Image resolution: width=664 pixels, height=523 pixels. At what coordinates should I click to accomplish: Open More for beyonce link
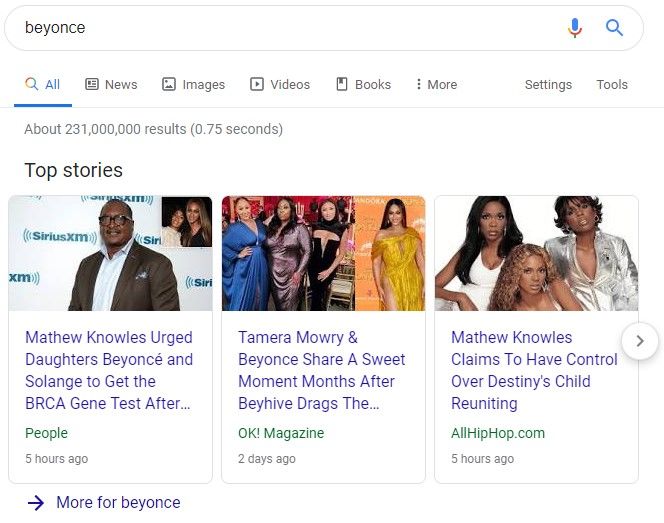pyautogui.click(x=118, y=503)
